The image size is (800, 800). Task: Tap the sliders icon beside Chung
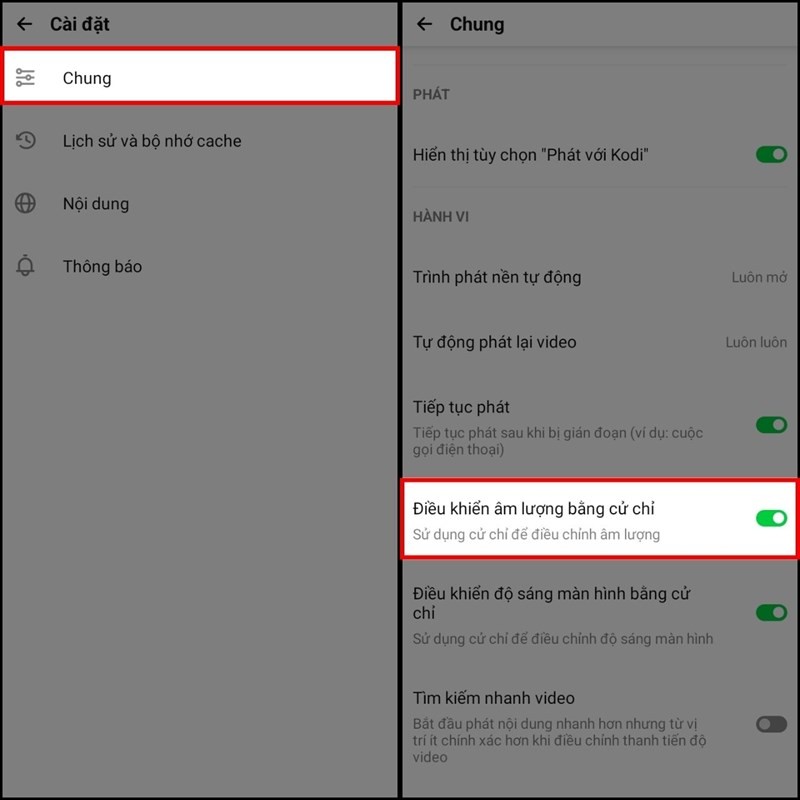pyautogui.click(x=25, y=78)
